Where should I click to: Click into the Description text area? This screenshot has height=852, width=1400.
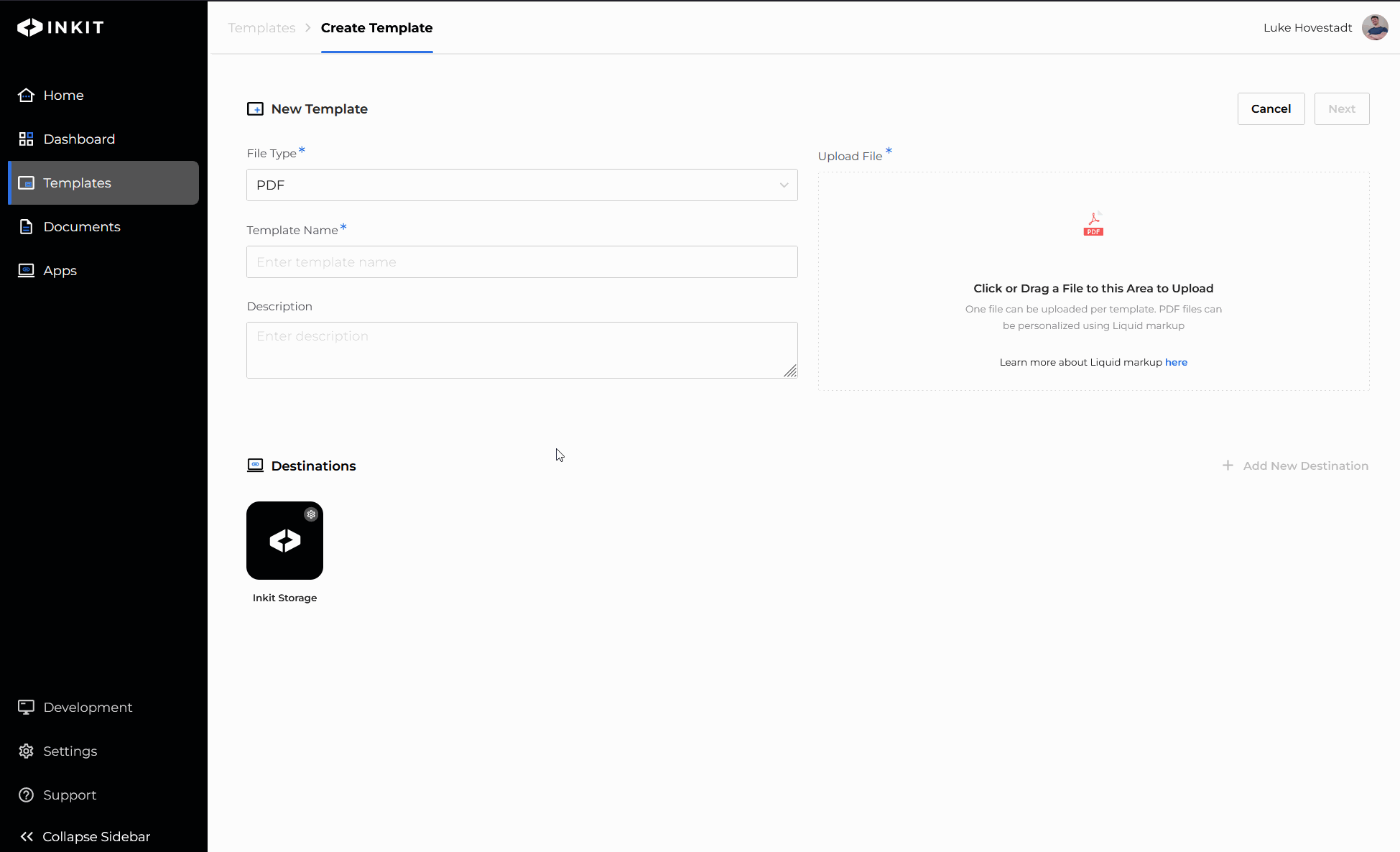tap(521, 350)
